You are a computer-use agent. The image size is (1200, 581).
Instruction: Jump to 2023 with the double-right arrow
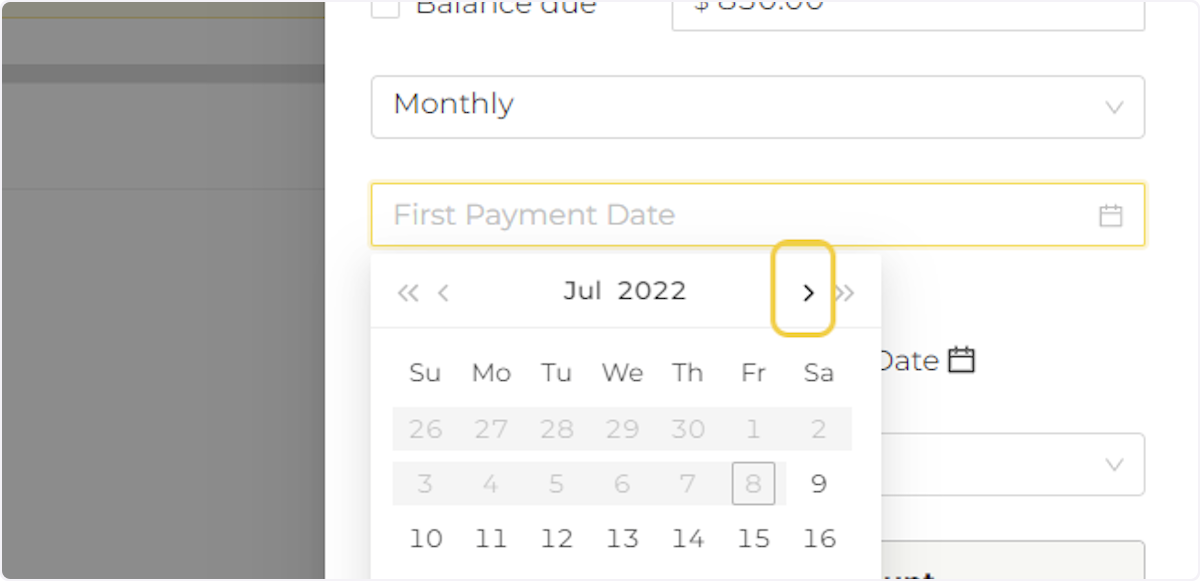tap(845, 292)
